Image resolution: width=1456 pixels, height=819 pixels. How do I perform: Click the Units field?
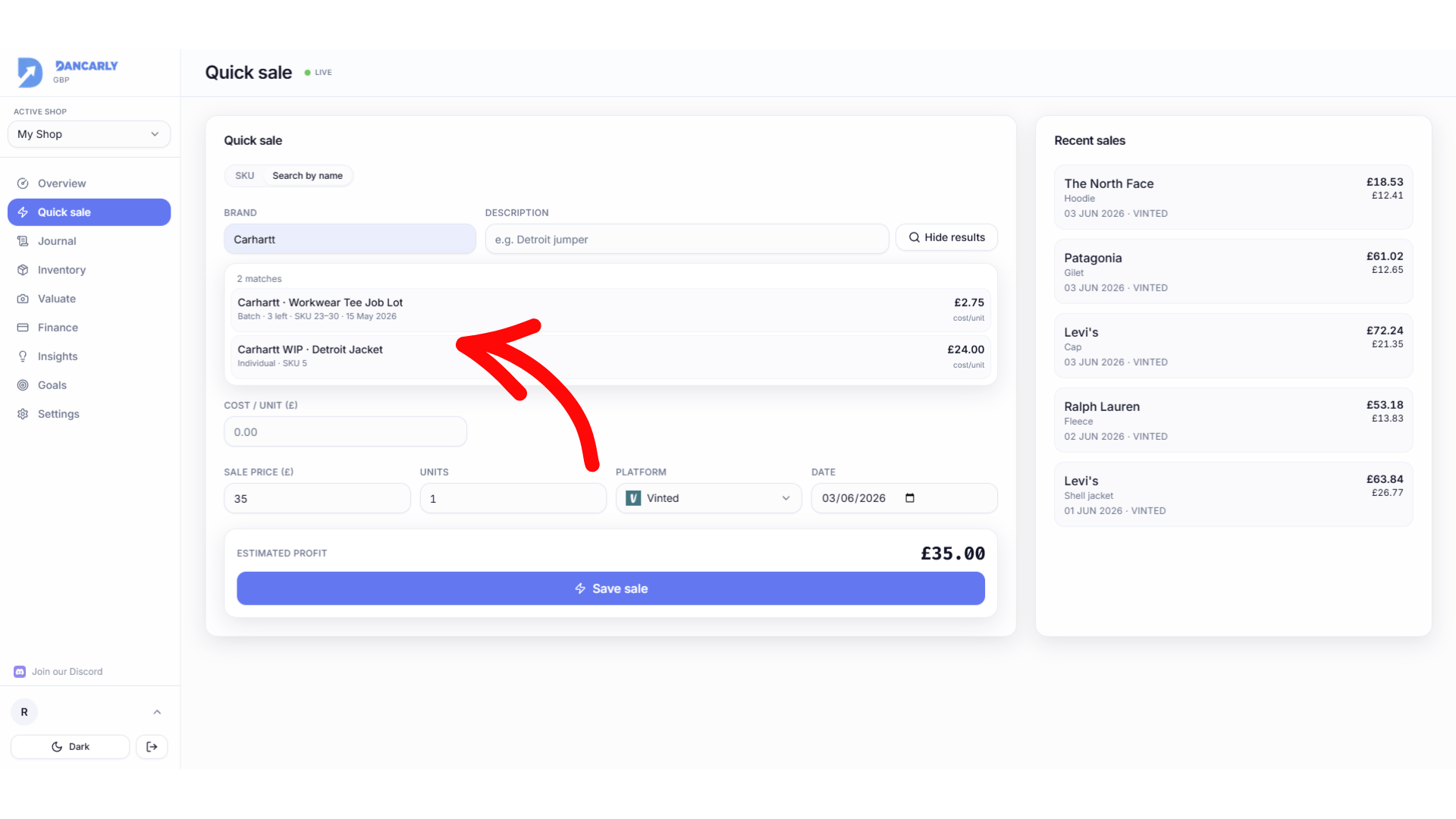tap(513, 498)
